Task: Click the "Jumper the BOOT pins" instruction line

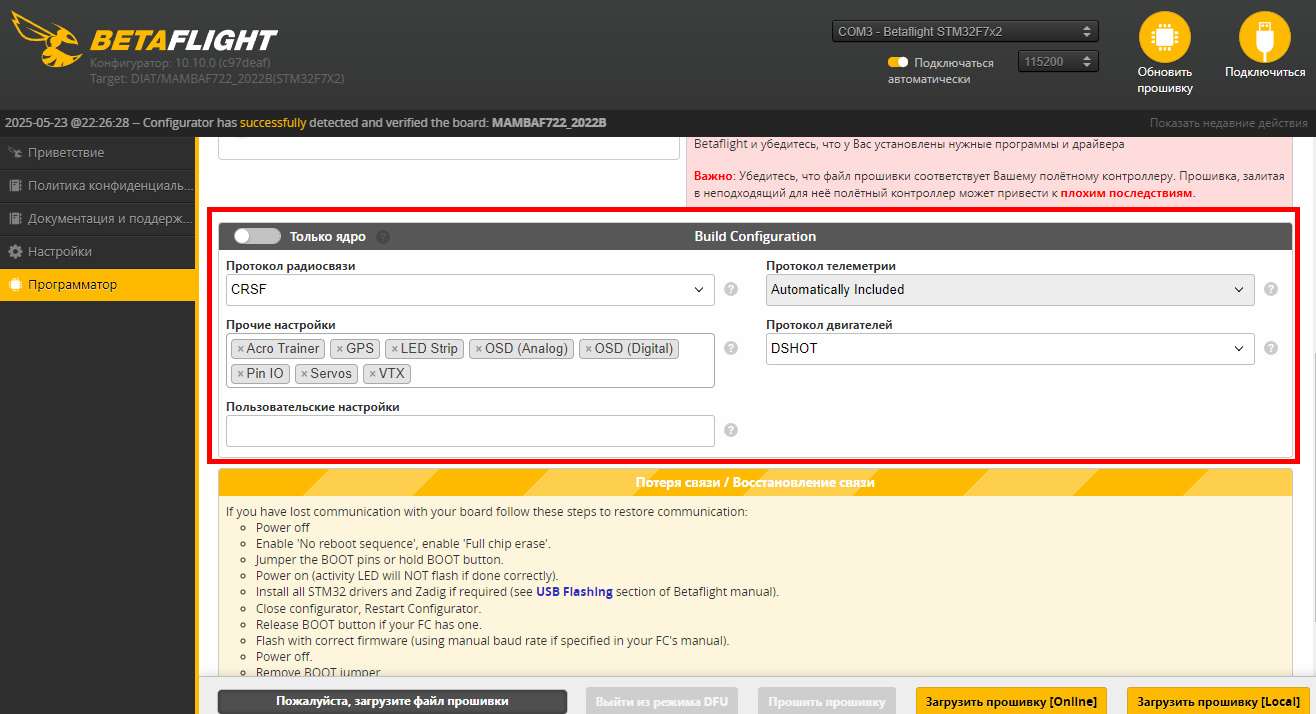Action: (x=379, y=560)
